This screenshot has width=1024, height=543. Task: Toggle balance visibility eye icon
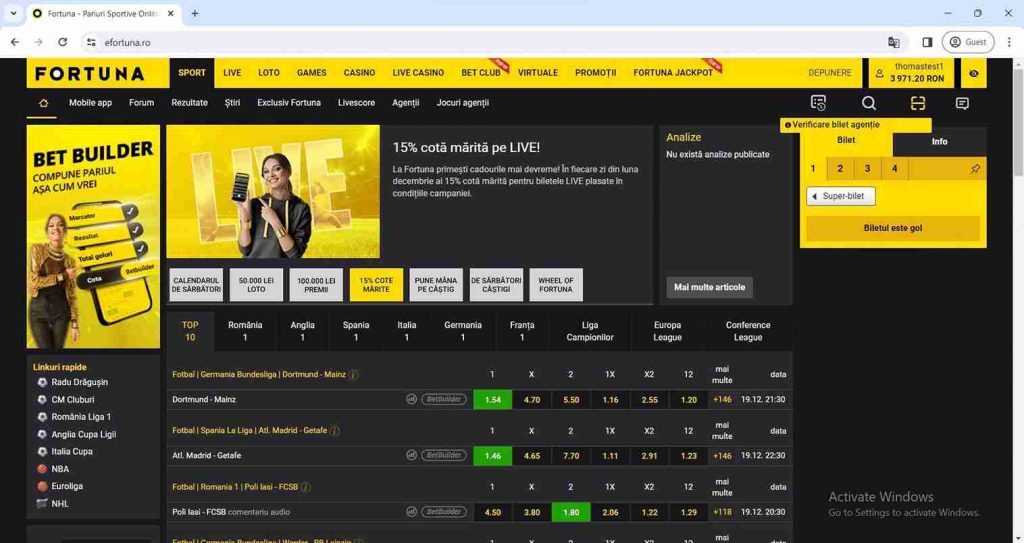tap(973, 73)
